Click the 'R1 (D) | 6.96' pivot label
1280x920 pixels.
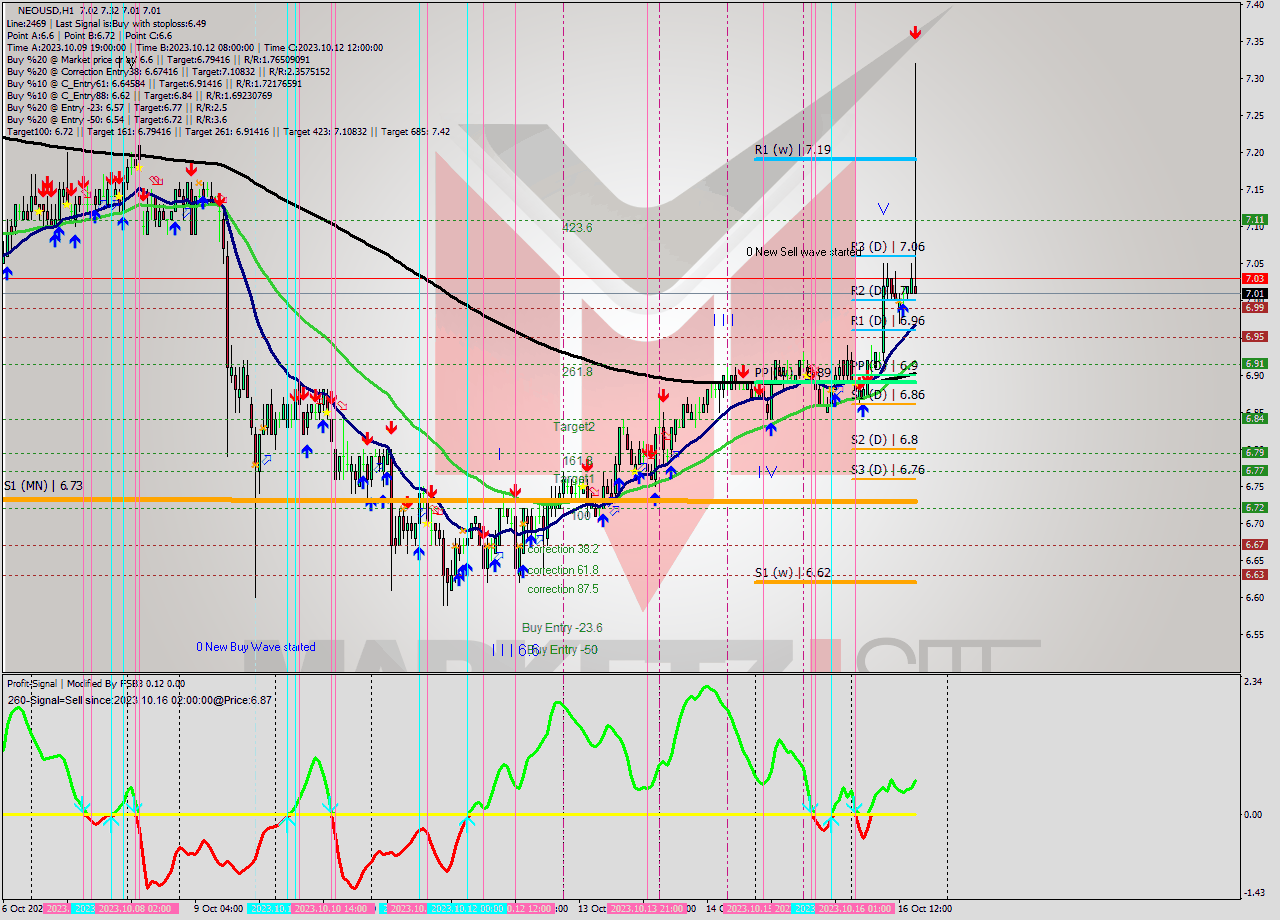tap(888, 321)
